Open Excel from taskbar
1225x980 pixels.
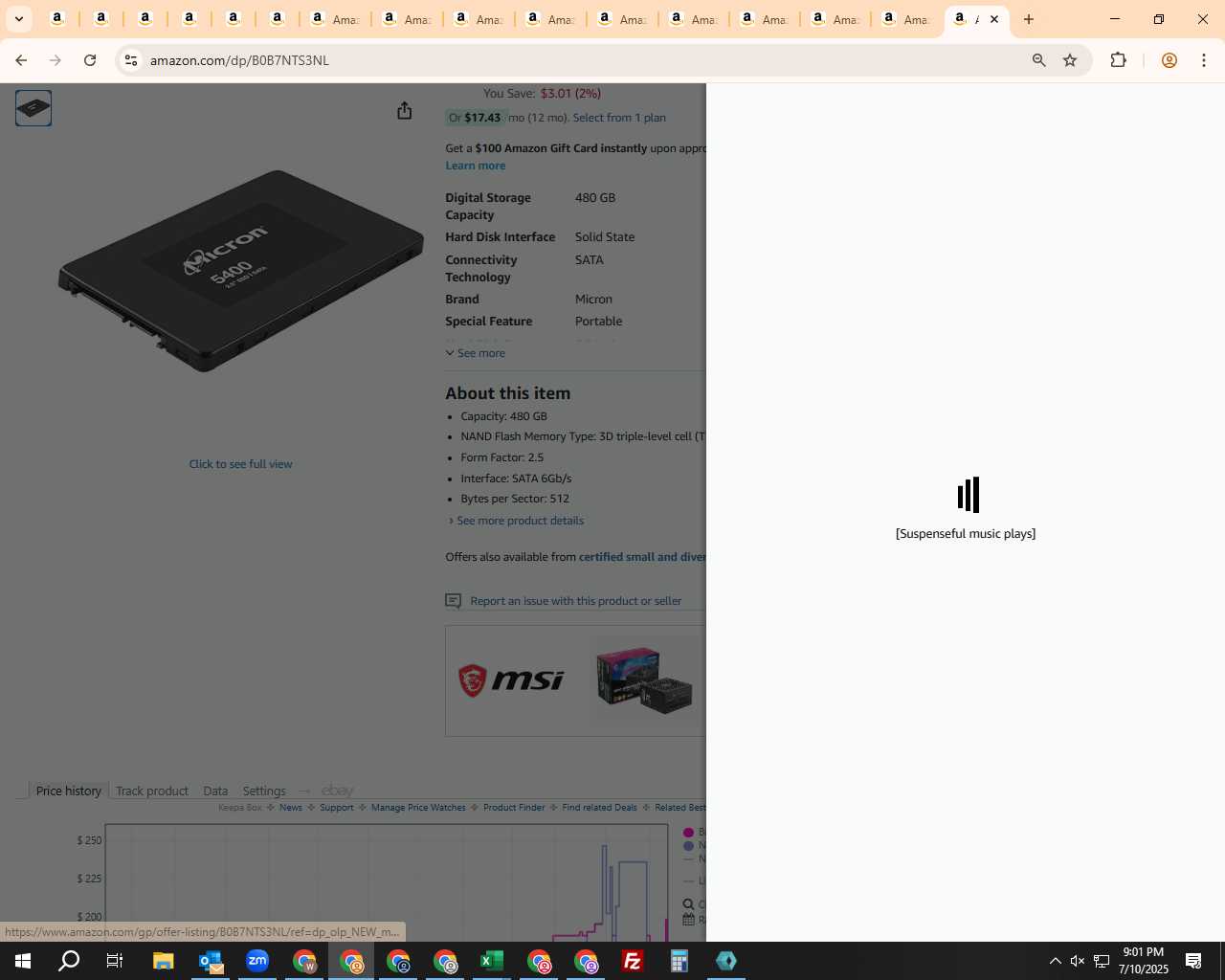click(492, 961)
